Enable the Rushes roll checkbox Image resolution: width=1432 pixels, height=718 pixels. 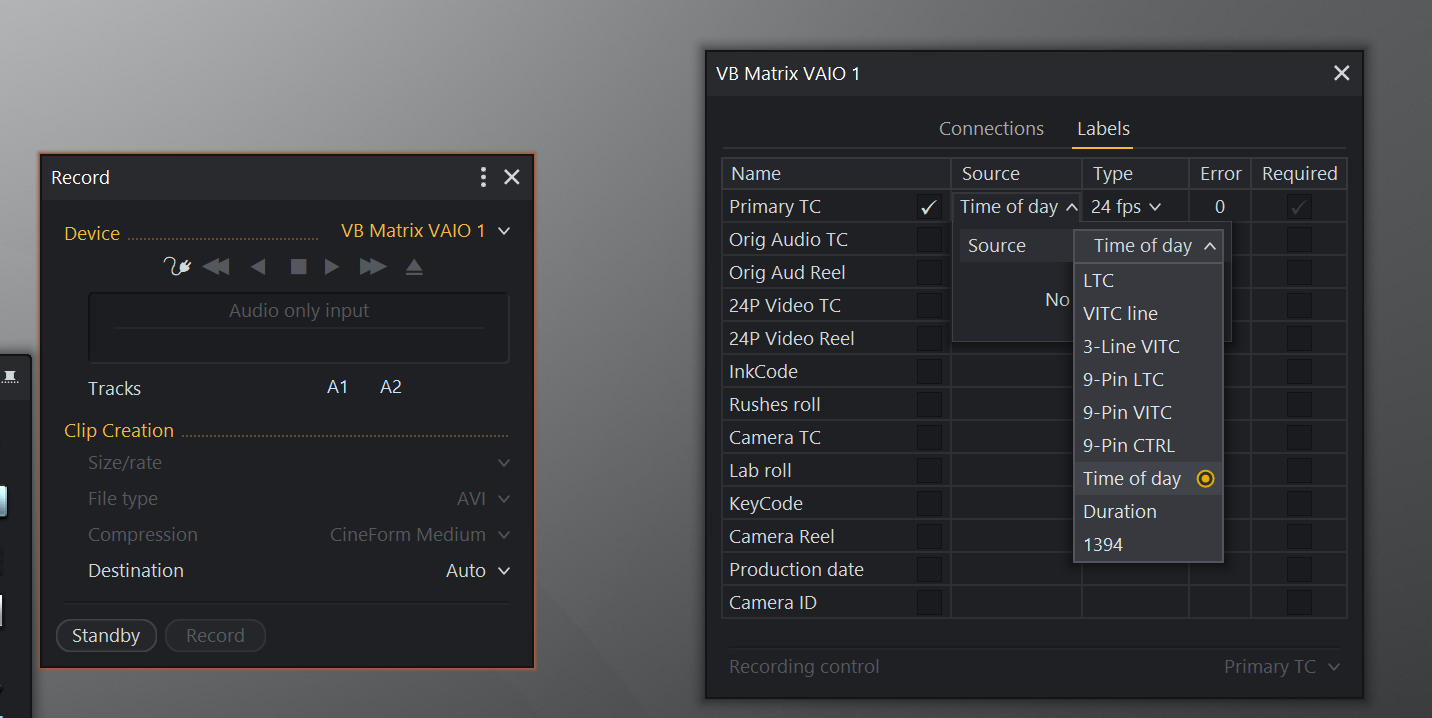(x=929, y=405)
